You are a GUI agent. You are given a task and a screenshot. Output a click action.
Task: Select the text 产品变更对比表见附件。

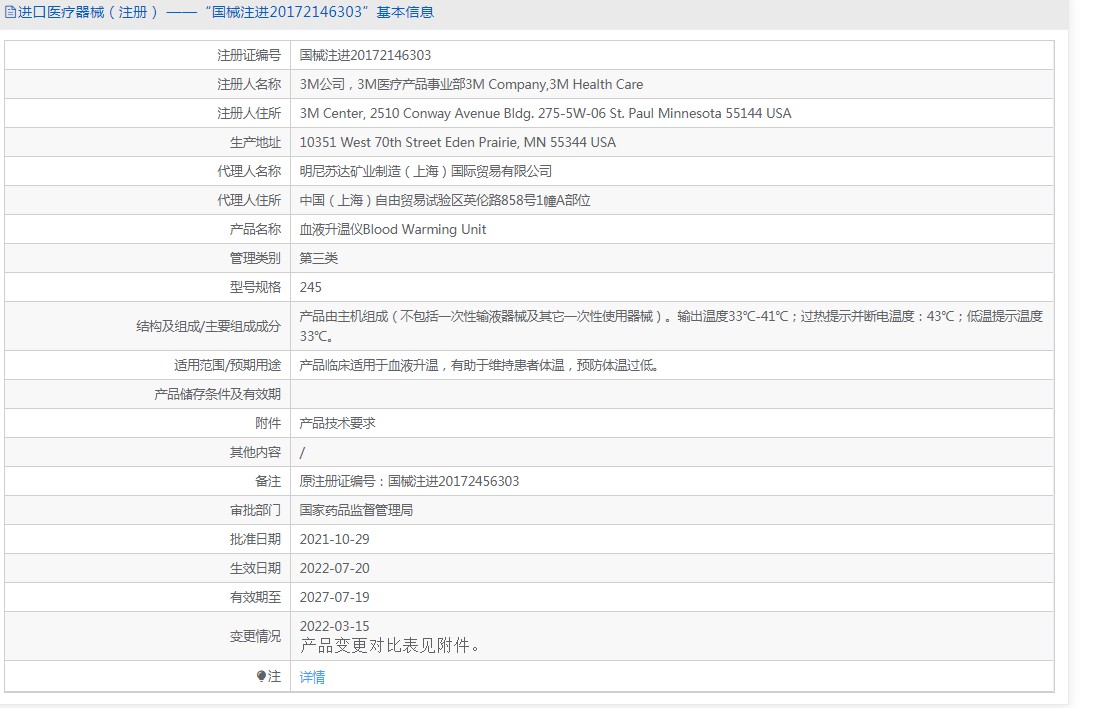391,645
